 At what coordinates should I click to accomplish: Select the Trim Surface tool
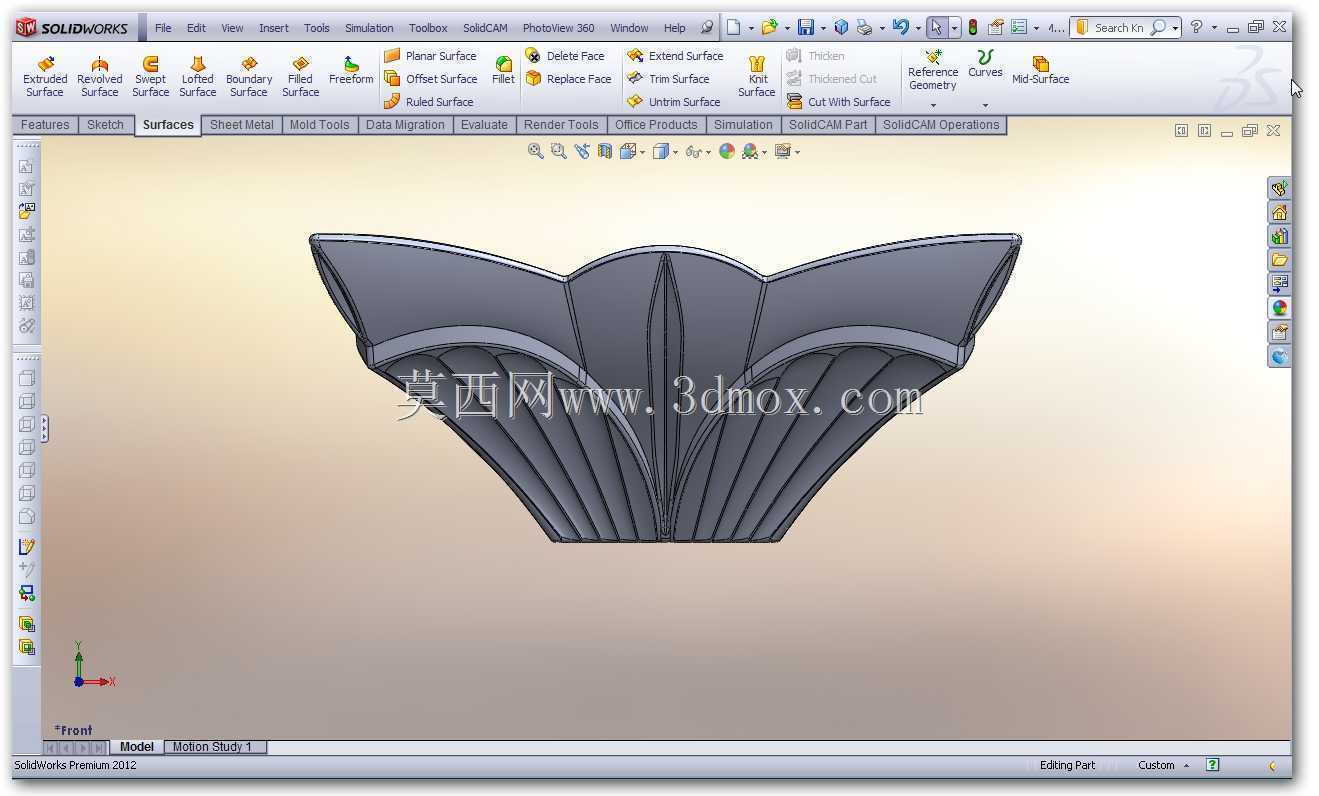click(668, 79)
